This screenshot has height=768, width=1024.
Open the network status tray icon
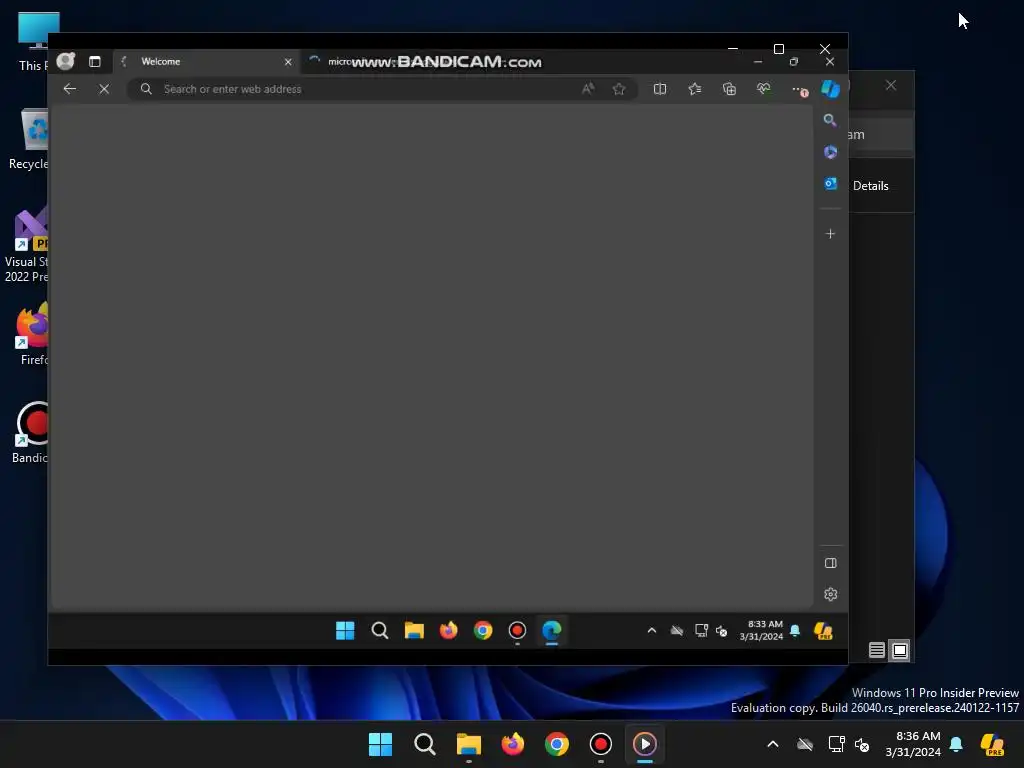tap(836, 744)
